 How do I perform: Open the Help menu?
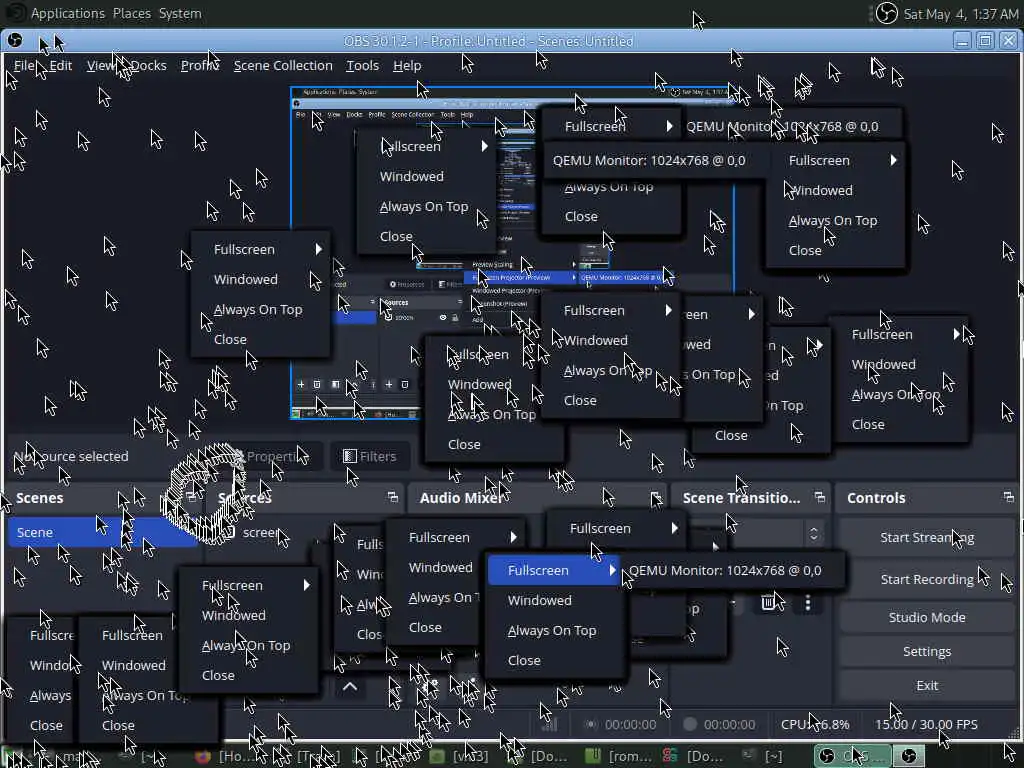point(407,65)
